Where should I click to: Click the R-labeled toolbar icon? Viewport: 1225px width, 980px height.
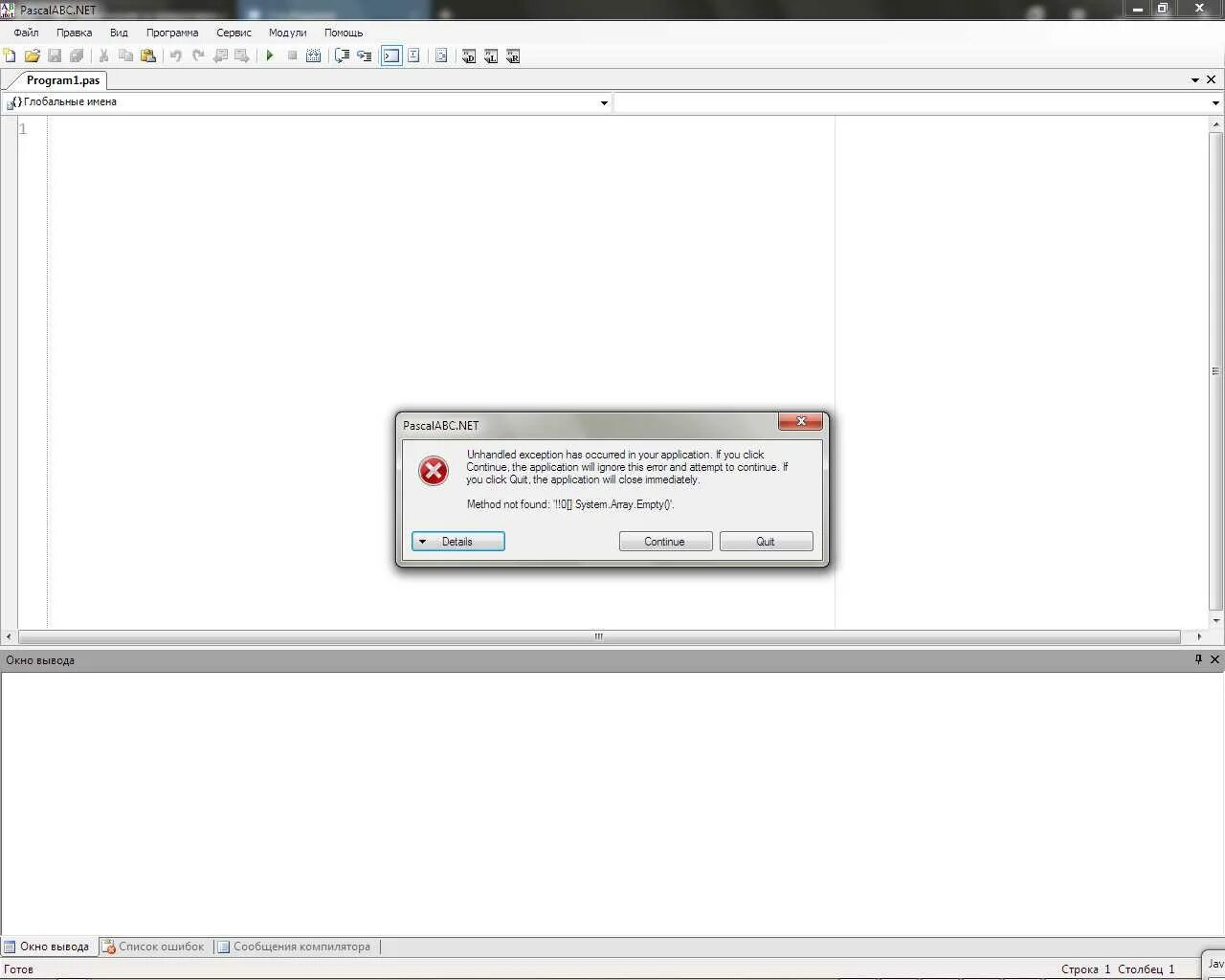click(x=513, y=56)
